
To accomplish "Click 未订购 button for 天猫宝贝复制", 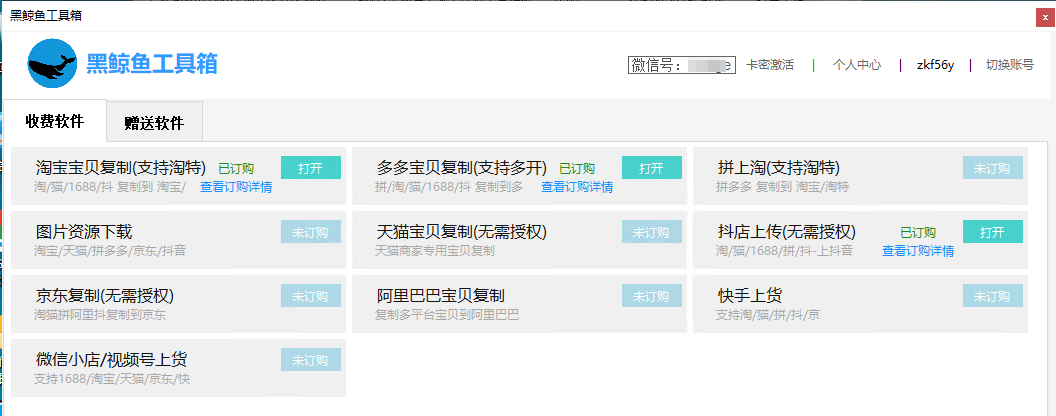I will (x=651, y=232).
